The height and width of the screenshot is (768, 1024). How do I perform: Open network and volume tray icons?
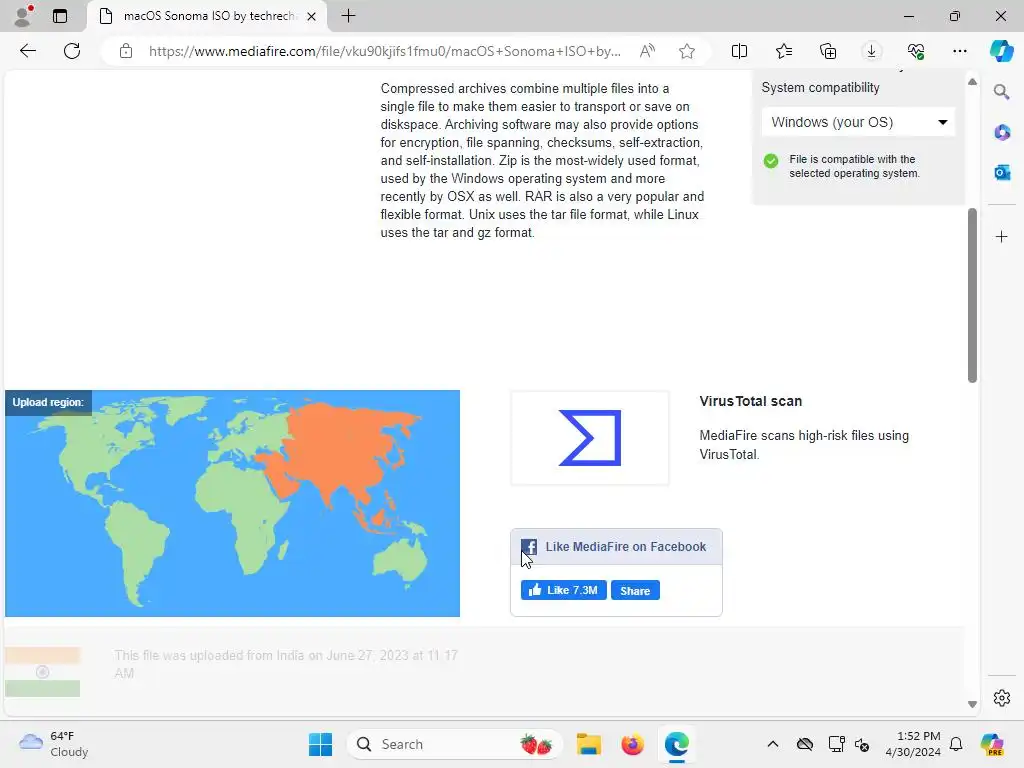[848, 744]
